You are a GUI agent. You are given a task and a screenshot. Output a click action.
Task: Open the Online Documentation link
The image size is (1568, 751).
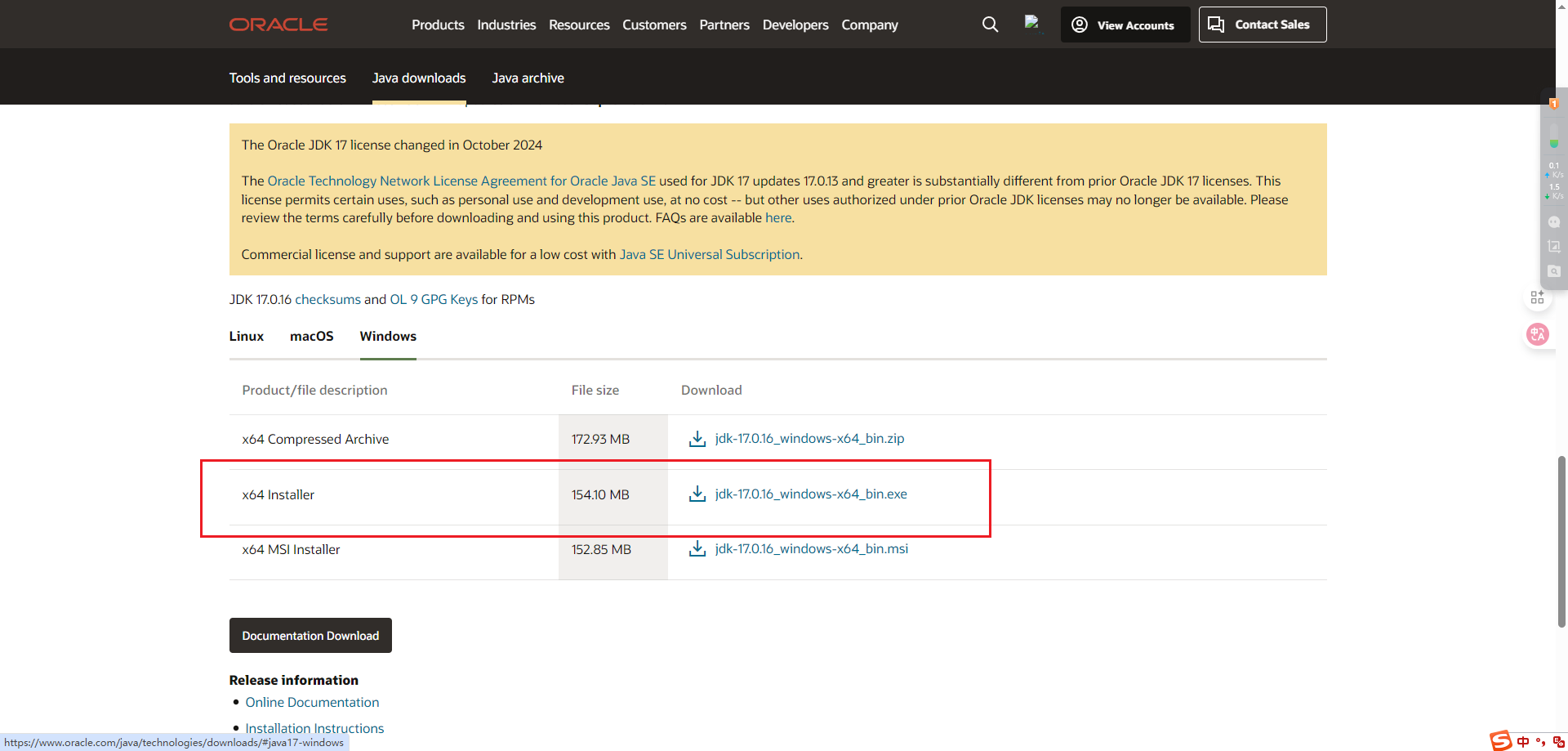[x=312, y=702]
